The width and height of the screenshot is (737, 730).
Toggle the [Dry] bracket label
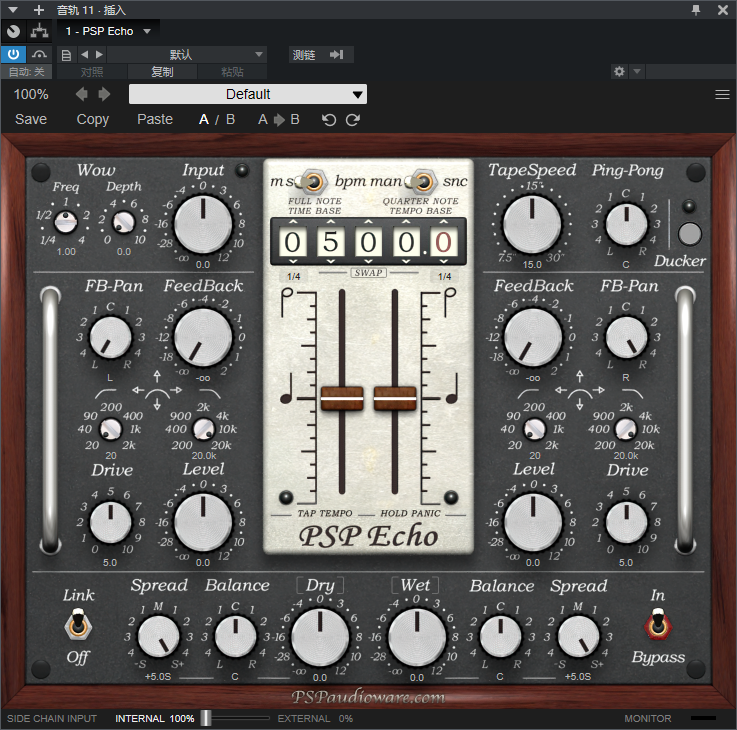[320, 585]
